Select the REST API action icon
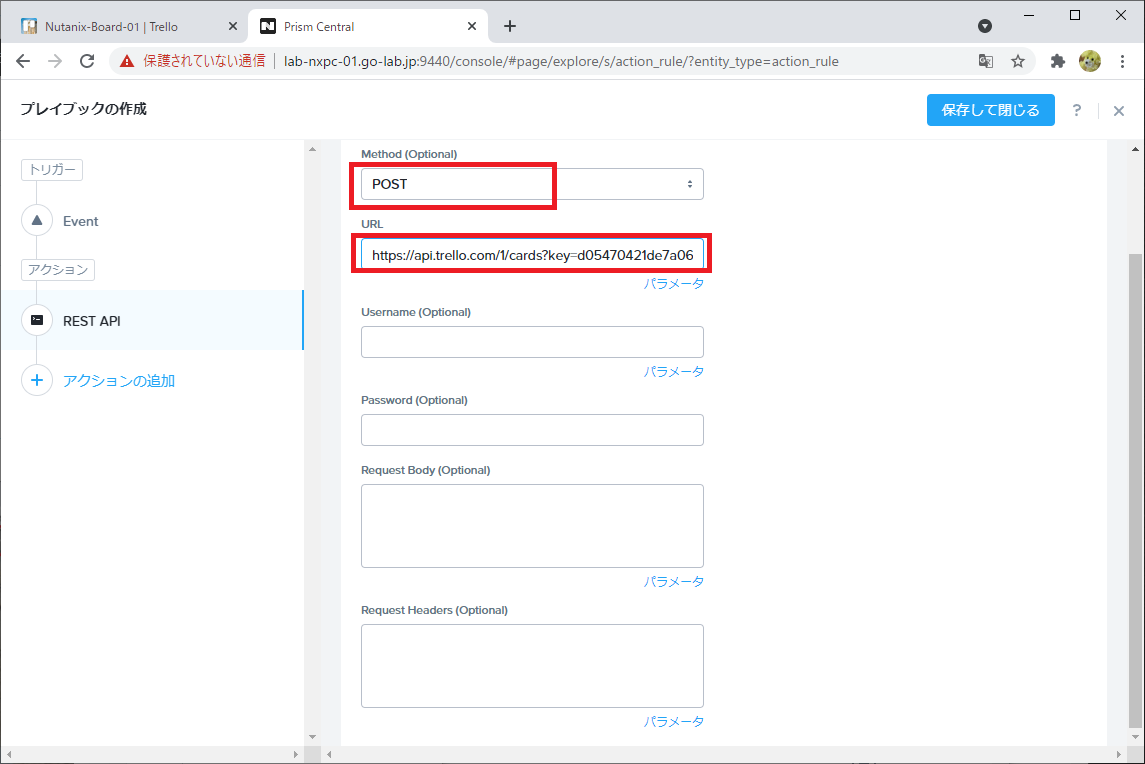Viewport: 1145px width, 764px height. tap(37, 320)
